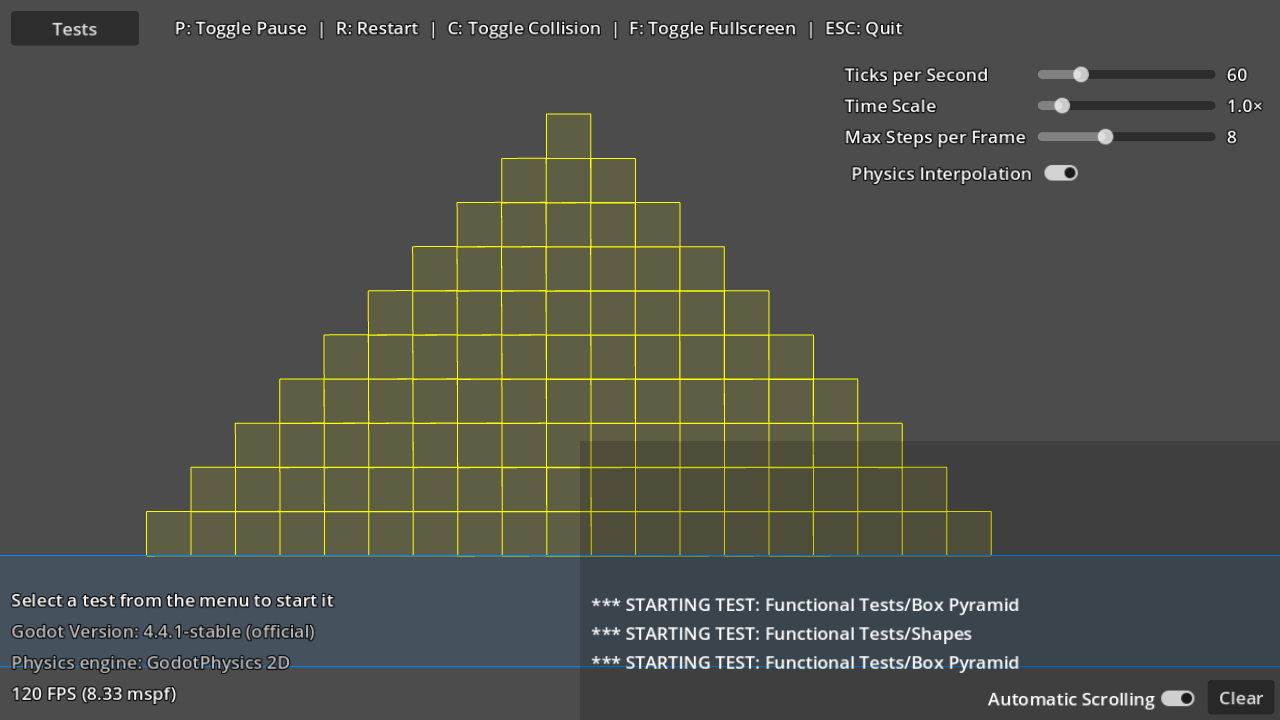Click the 'P: Toggle Pause' hint
The image size is (1280, 720).
(x=240, y=28)
